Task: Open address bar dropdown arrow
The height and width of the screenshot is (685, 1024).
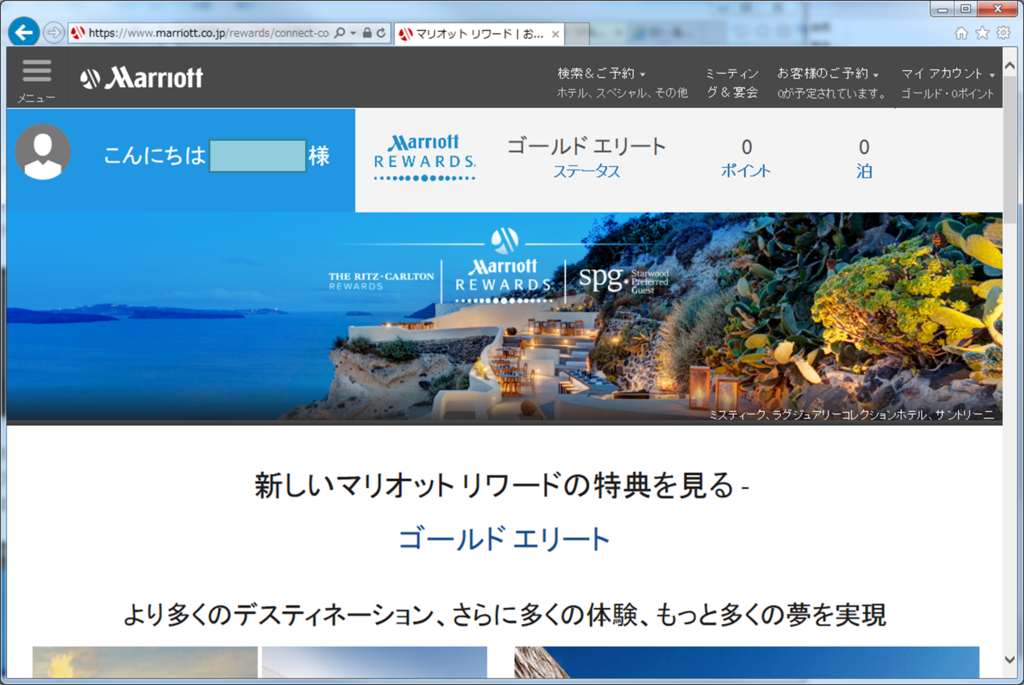Action: (353, 33)
